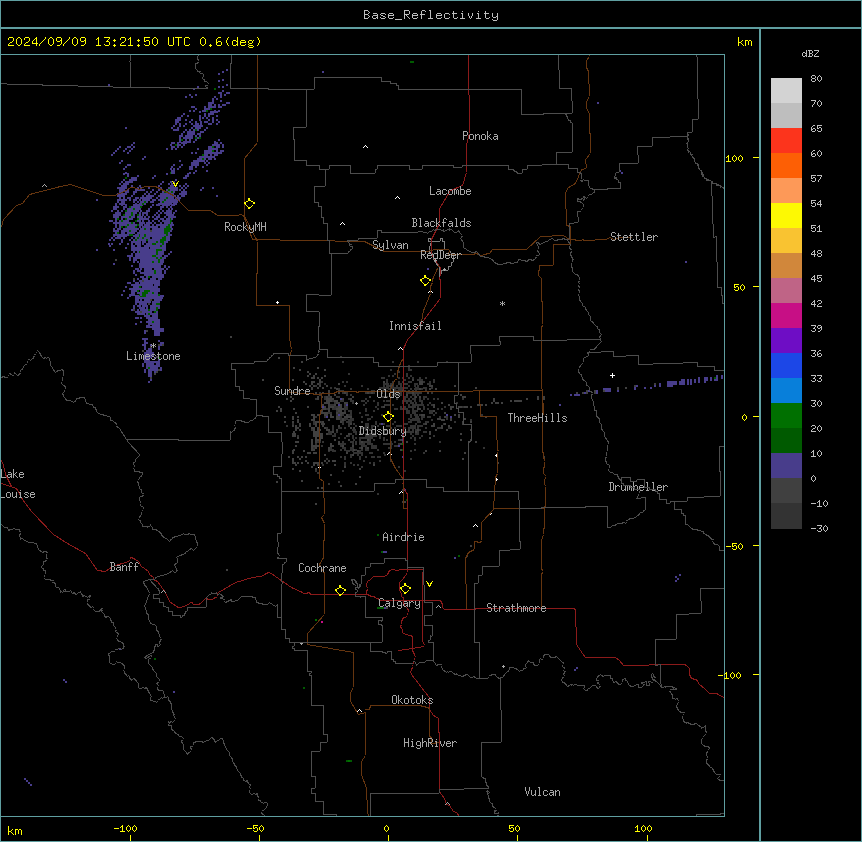Click the Stettler city label

(633, 237)
